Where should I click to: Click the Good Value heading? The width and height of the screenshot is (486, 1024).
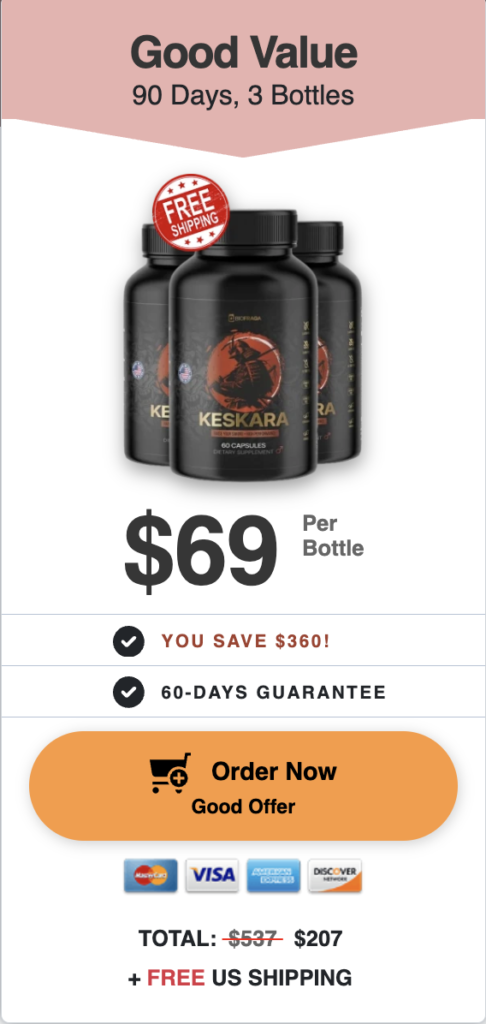point(244,54)
